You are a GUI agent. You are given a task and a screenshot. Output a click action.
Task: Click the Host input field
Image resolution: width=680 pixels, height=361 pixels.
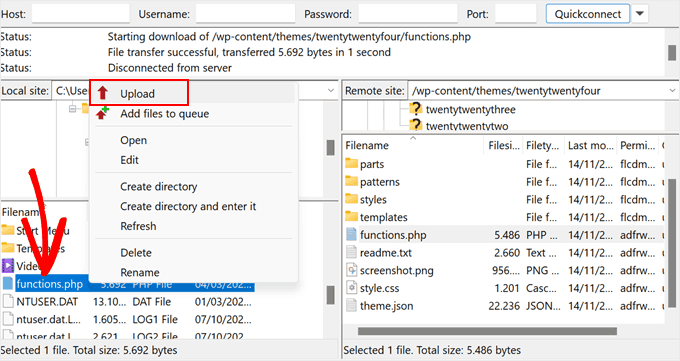pos(81,13)
